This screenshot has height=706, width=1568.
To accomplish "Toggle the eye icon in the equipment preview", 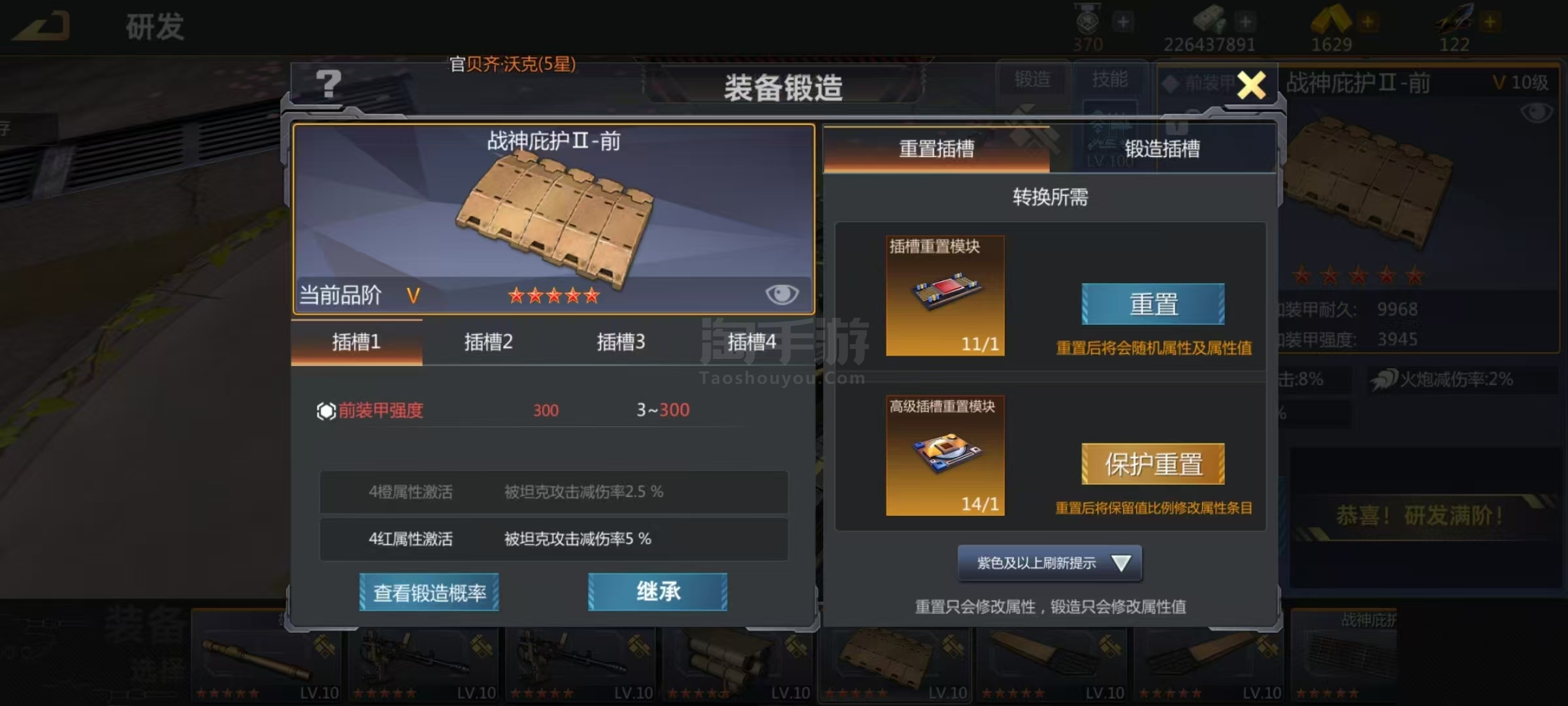I will click(781, 295).
